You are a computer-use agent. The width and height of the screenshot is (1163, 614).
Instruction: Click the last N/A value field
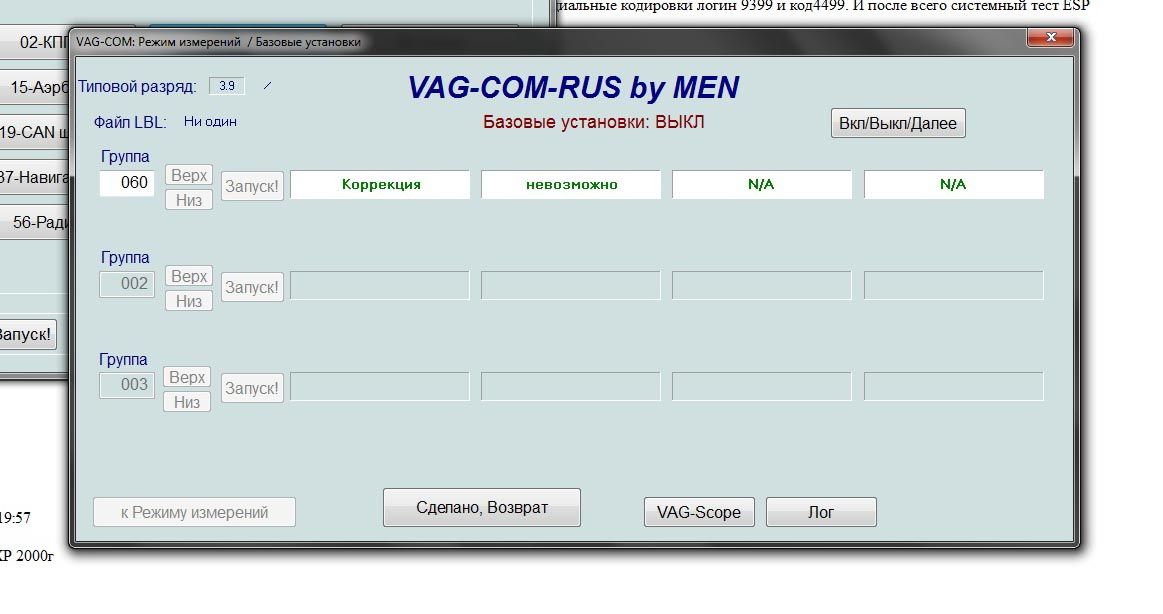pos(954,185)
